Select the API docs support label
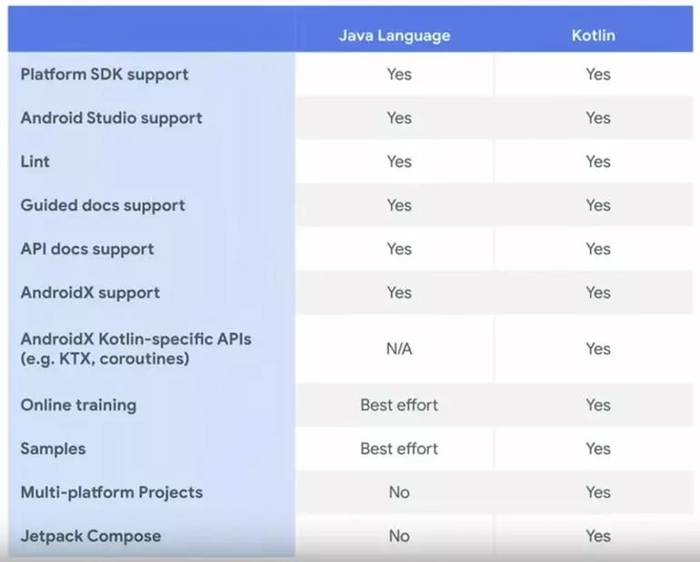This screenshot has width=700, height=562. coord(87,249)
